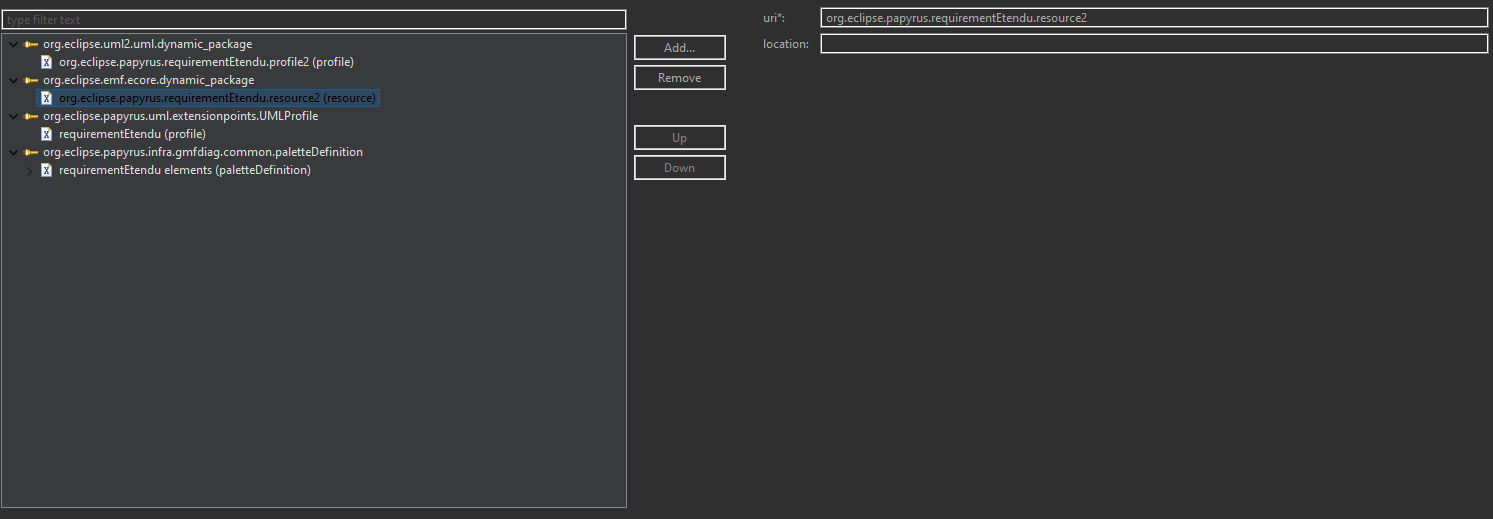Click into the location input field
This screenshot has height=519, width=1493.
point(1154,43)
